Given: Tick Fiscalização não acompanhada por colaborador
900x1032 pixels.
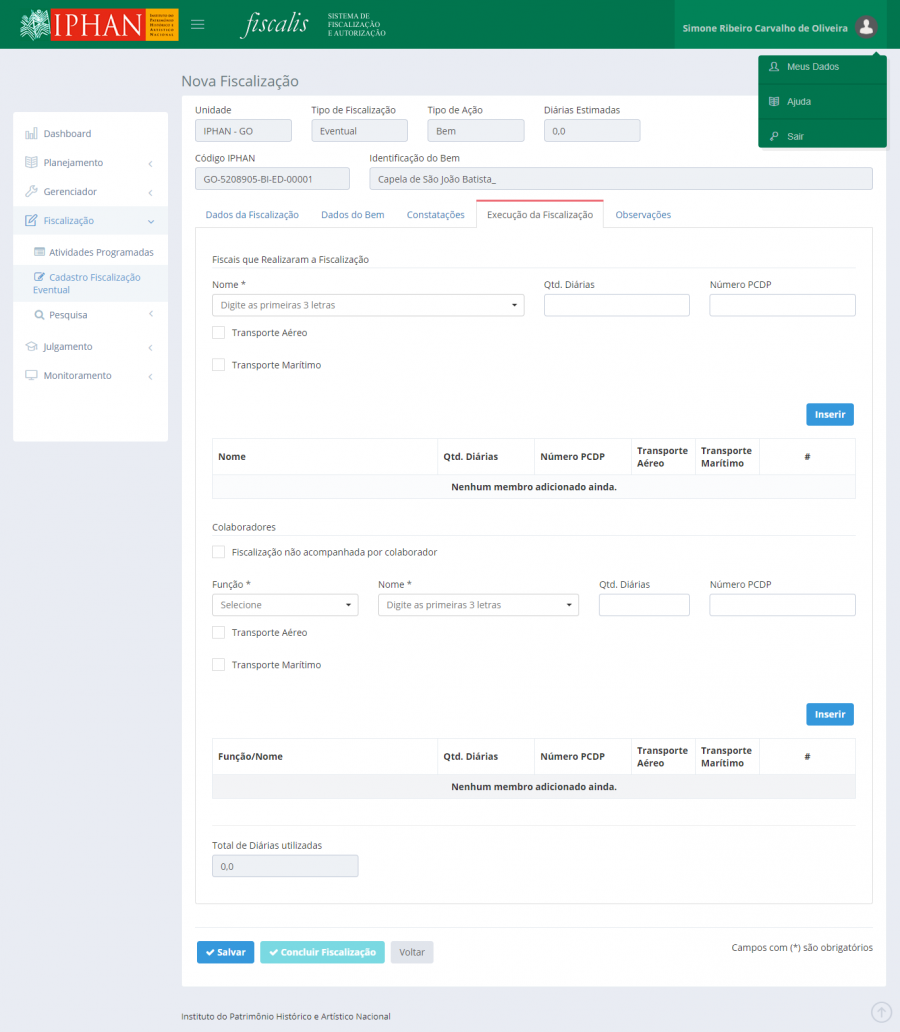Looking at the screenshot, I should click(219, 552).
